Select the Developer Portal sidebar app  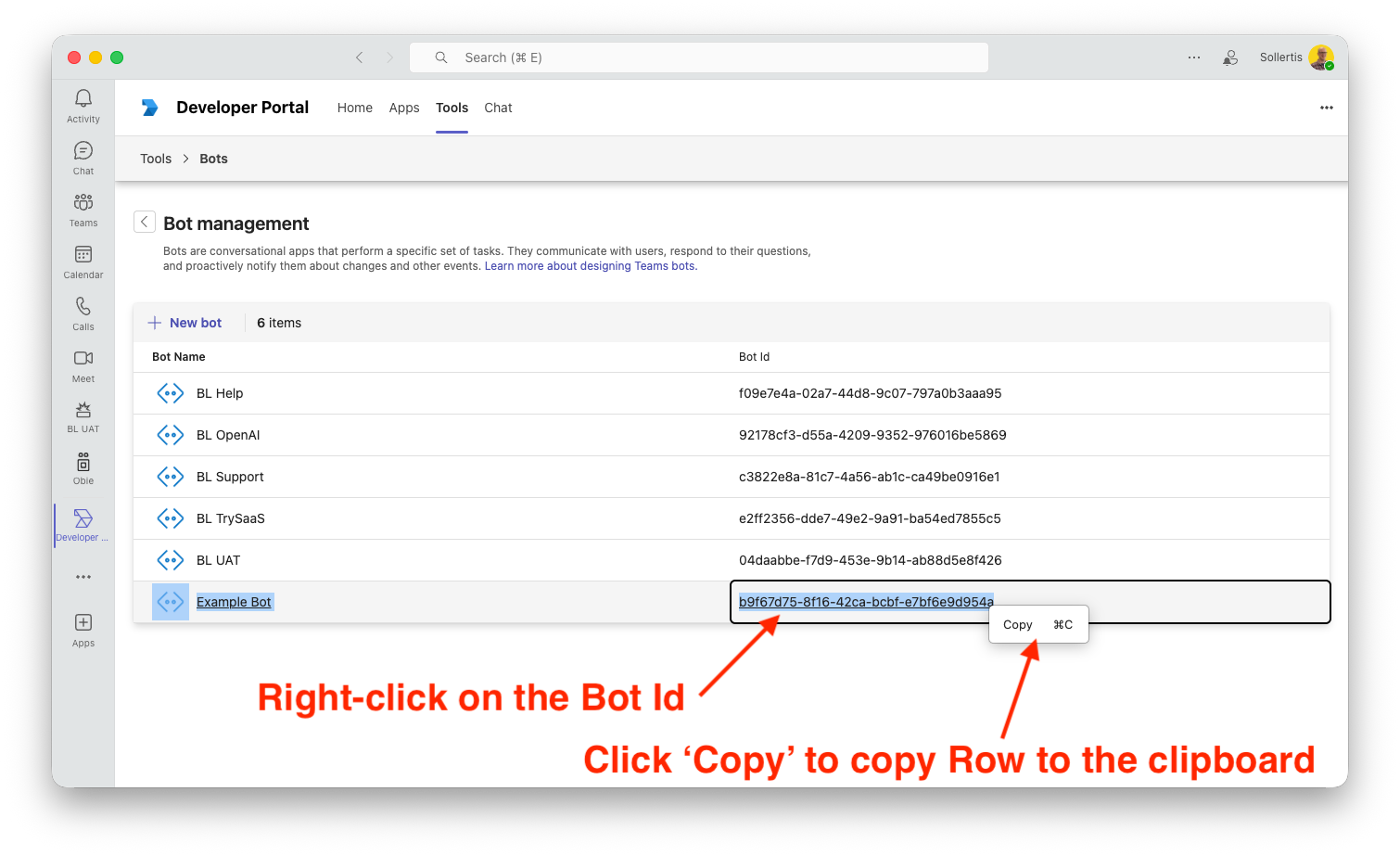(x=83, y=525)
